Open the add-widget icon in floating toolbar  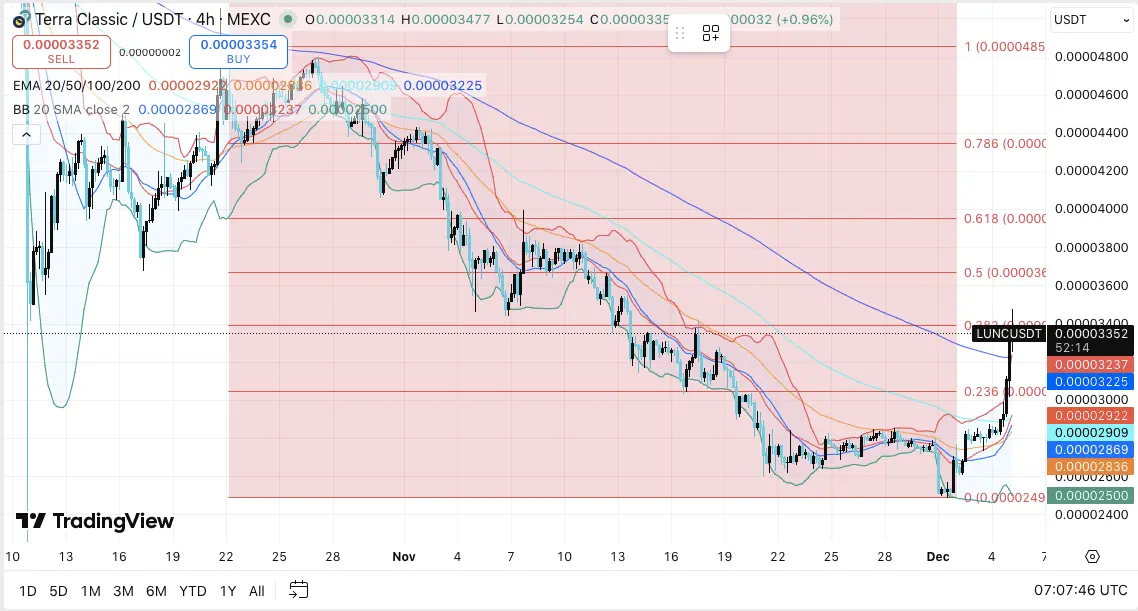coord(711,32)
